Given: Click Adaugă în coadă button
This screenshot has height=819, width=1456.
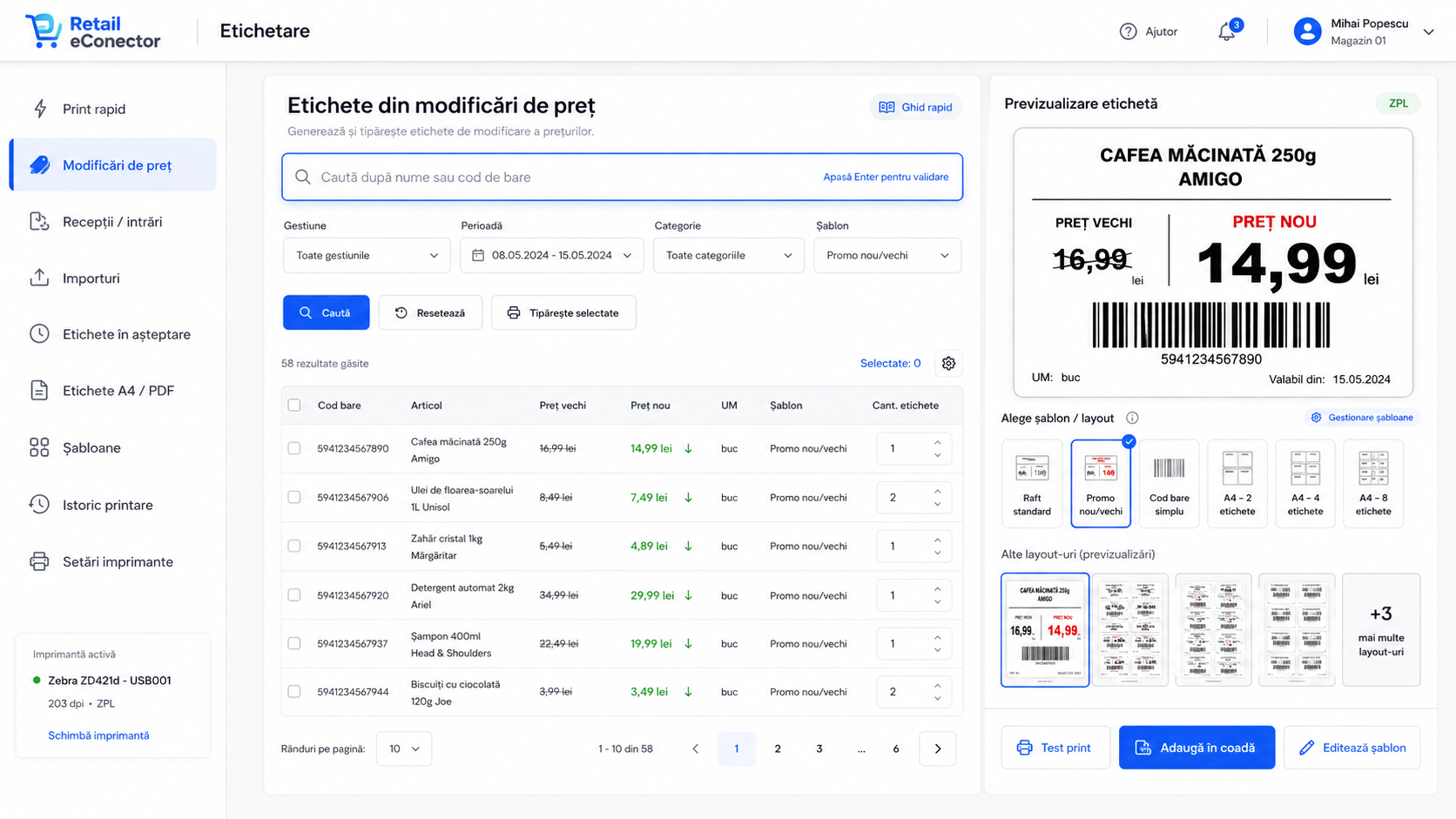Looking at the screenshot, I should tap(1196, 748).
